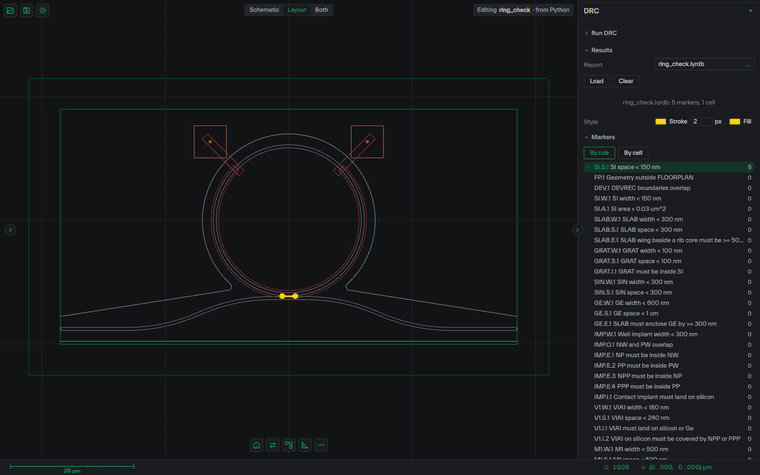Select IMP.I.1 Contact implant rule
Viewport: 760px width, 475px height.
pyautogui.click(x=668, y=397)
